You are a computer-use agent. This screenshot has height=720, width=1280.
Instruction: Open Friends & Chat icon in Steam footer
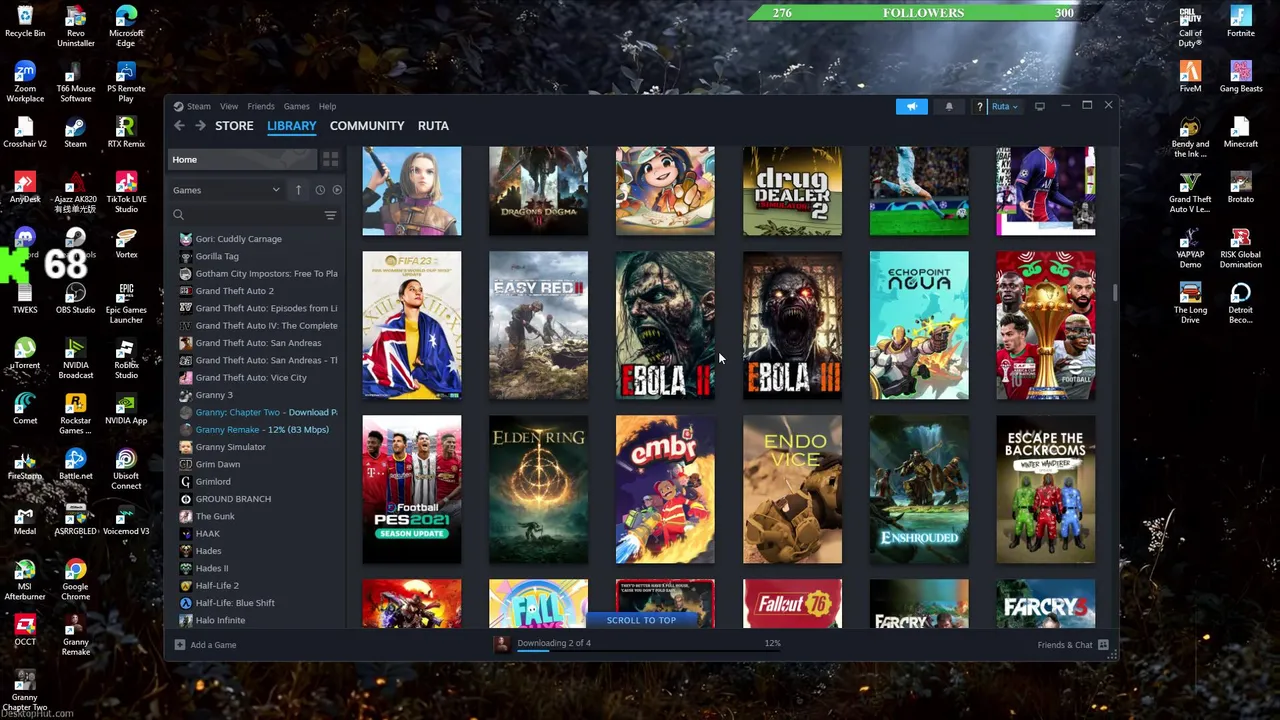coord(1103,645)
